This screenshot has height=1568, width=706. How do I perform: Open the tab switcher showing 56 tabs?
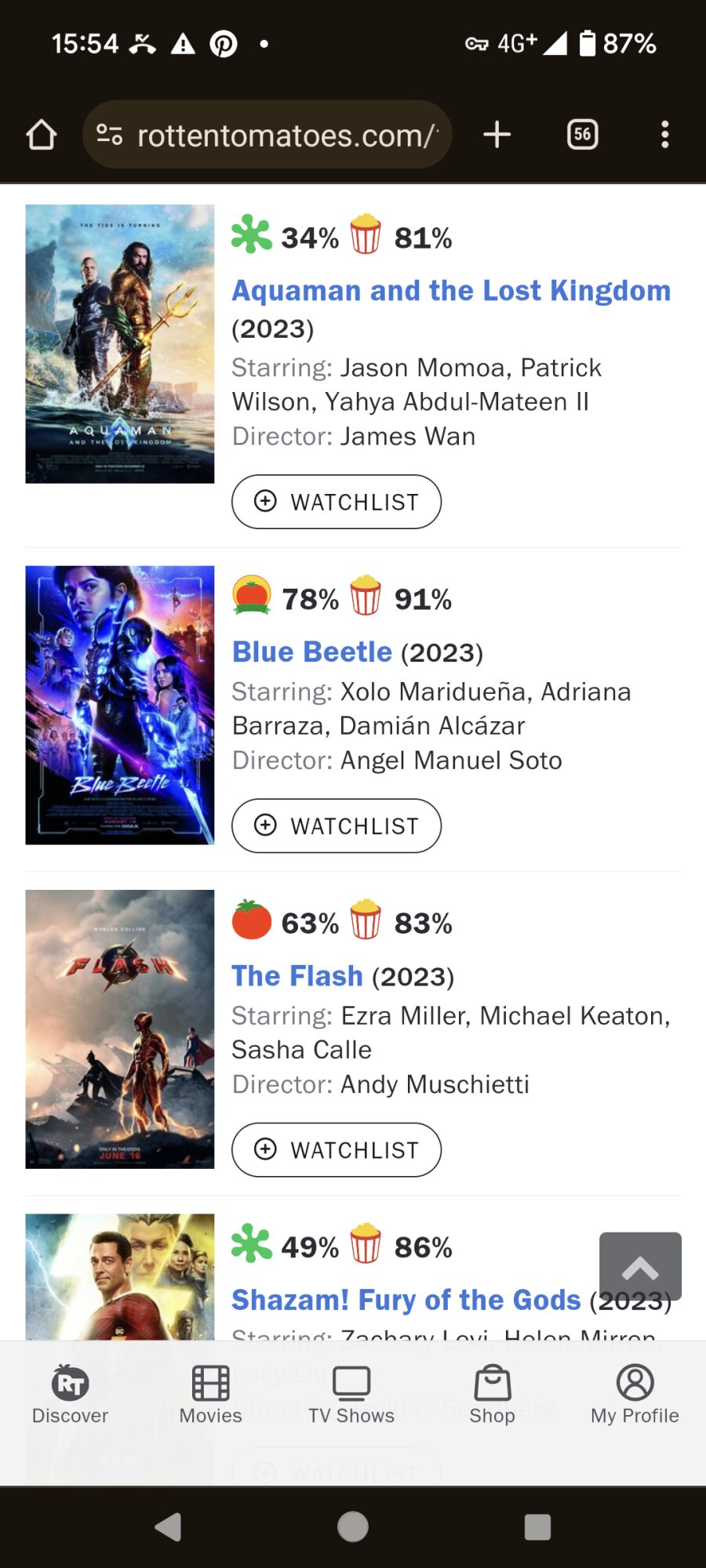pos(582,135)
